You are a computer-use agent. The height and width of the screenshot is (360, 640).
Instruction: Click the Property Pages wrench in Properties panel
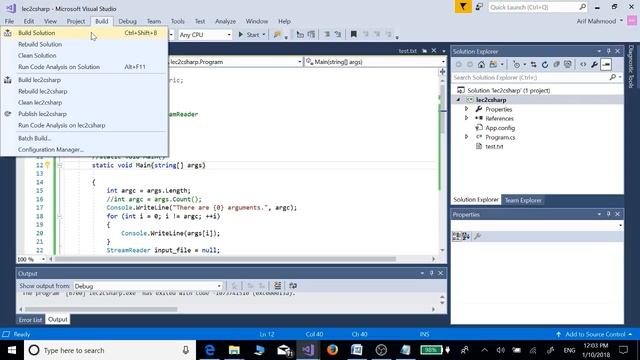pos(477,236)
